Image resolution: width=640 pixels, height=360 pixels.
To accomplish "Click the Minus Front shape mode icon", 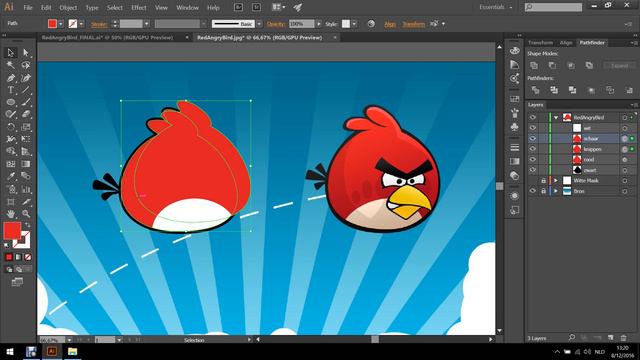I will 552,65.
